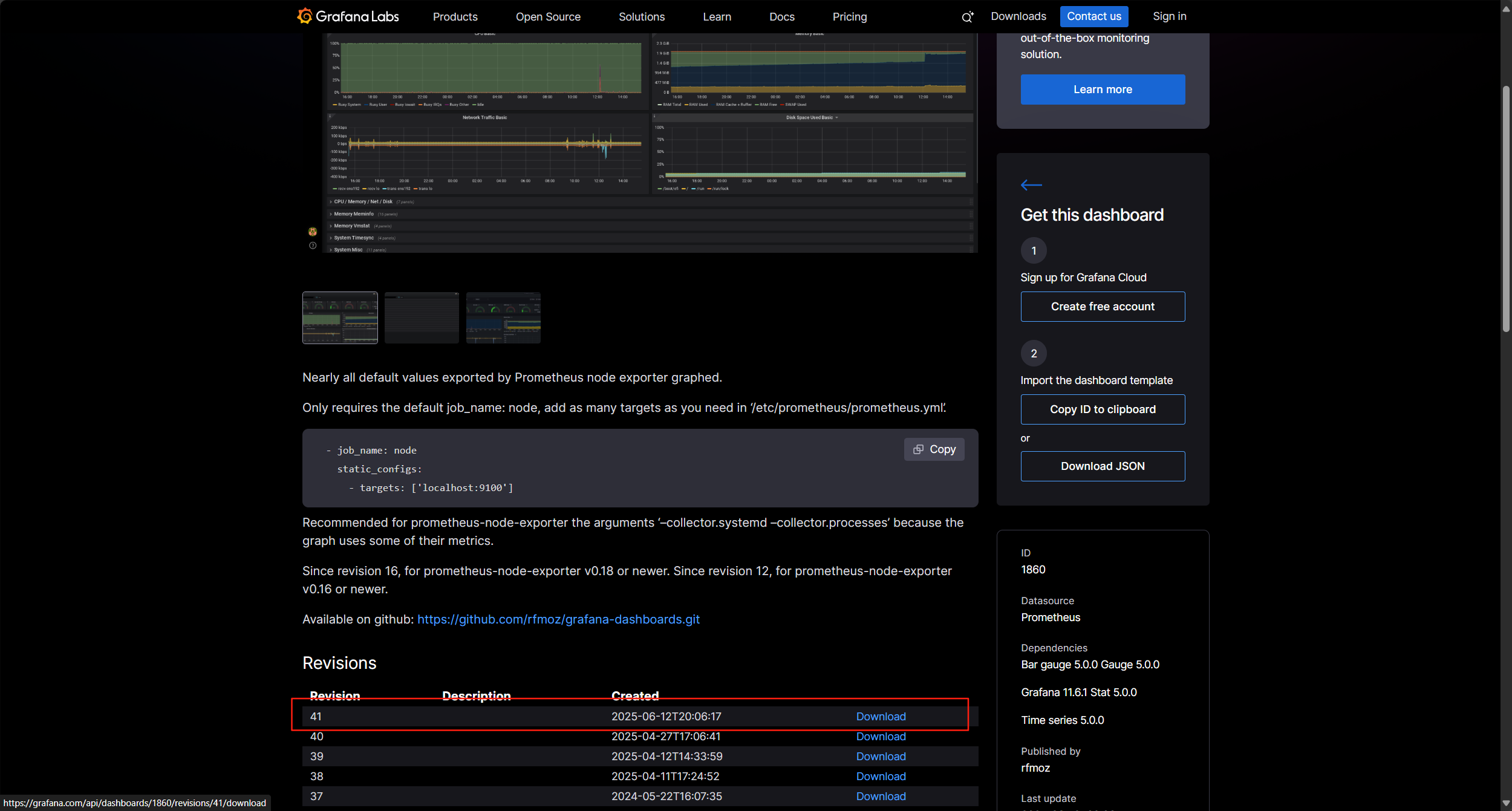Select the first dashboard screenshot thumbnail
Screen dimensions: 1512x811
click(x=340, y=318)
